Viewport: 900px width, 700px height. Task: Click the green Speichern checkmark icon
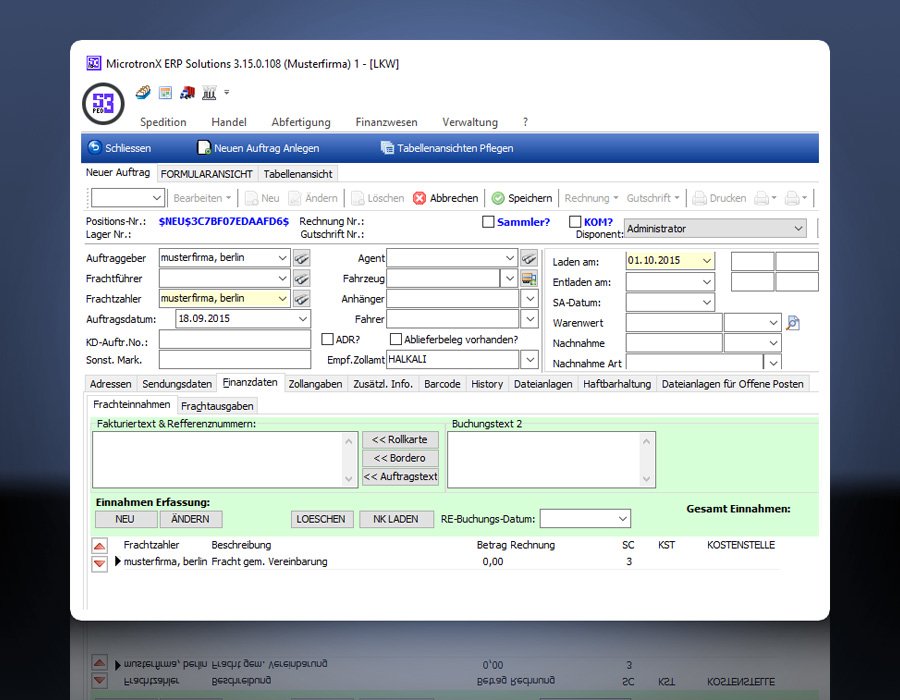coord(498,198)
